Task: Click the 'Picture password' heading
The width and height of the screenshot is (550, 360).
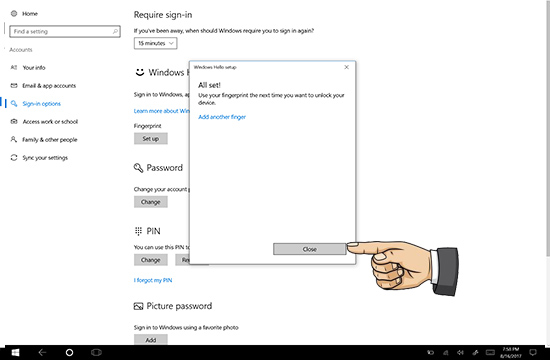Action: (179, 306)
